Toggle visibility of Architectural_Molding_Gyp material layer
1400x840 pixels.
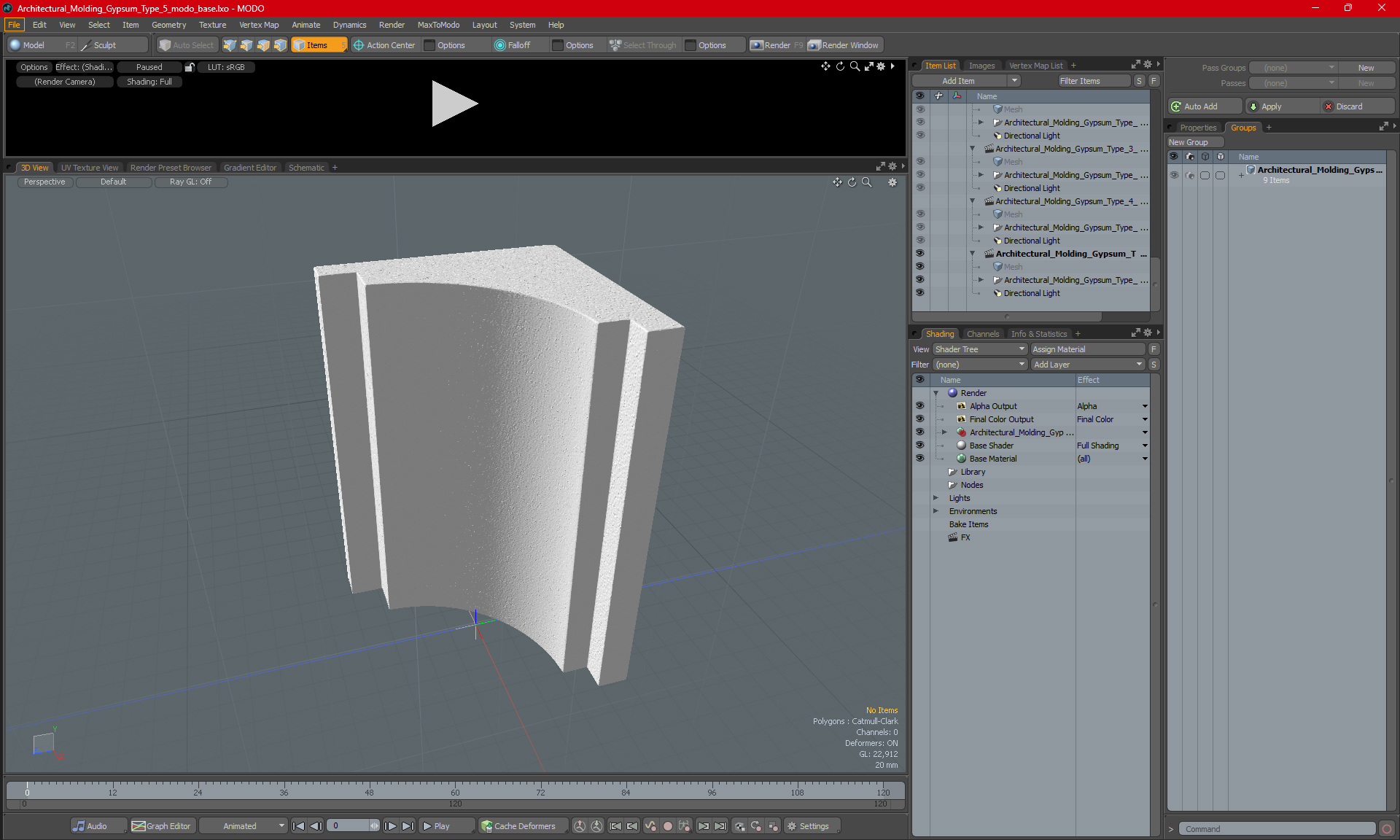point(919,432)
